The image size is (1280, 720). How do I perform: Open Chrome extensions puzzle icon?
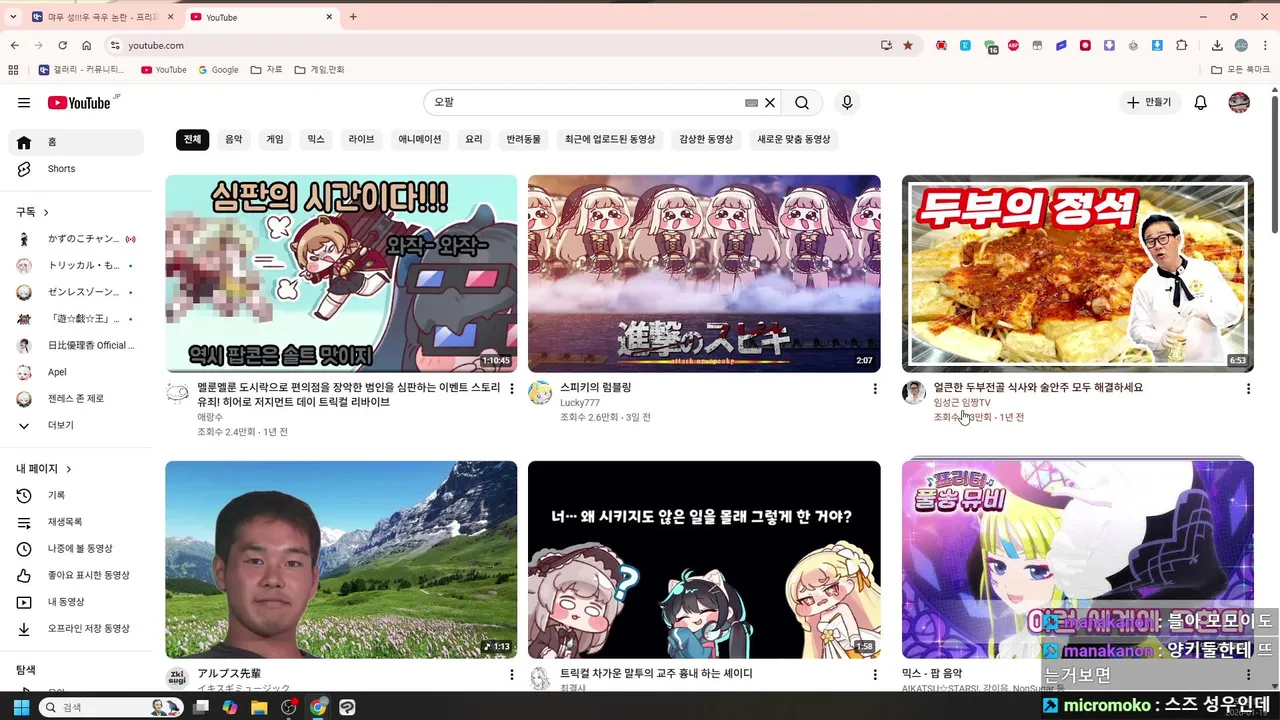tap(1182, 45)
